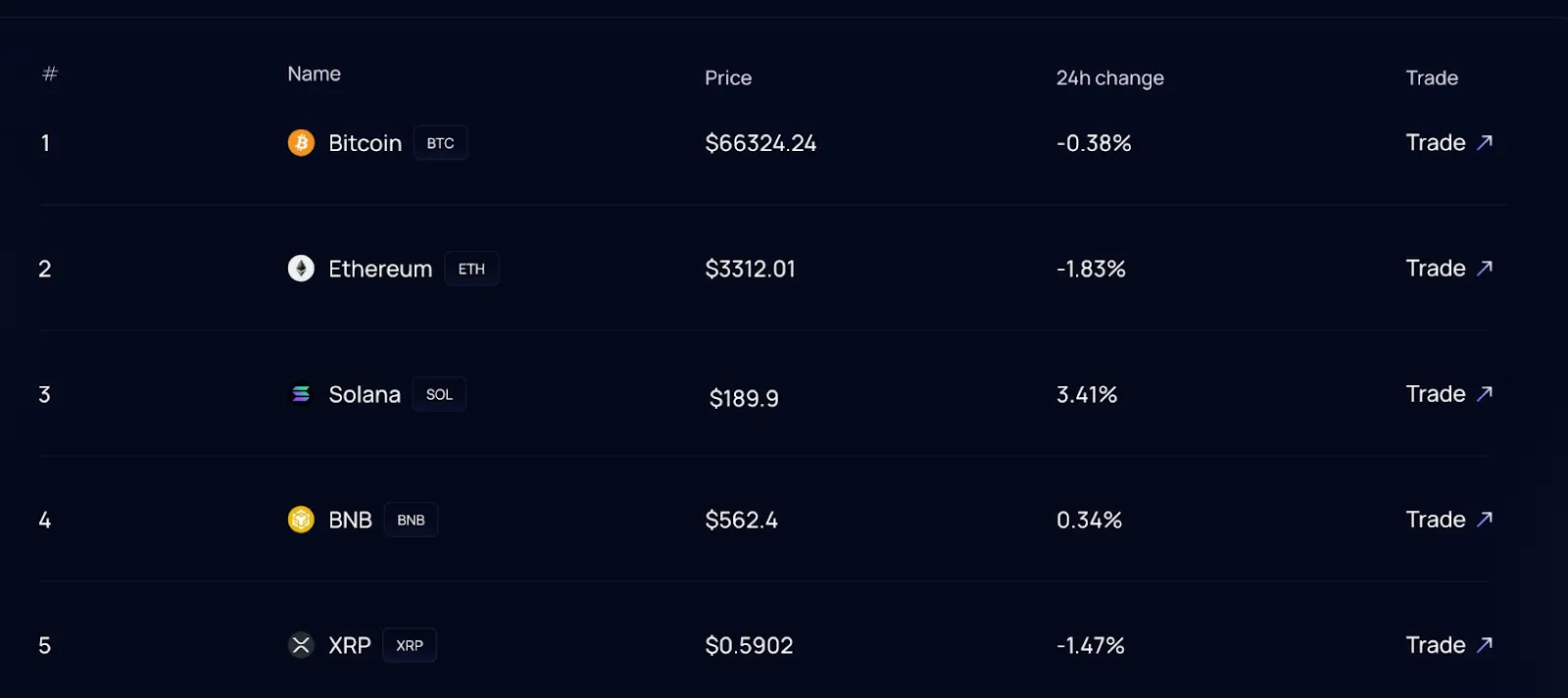
Task: Click the Bitcoin name text
Action: tap(365, 143)
